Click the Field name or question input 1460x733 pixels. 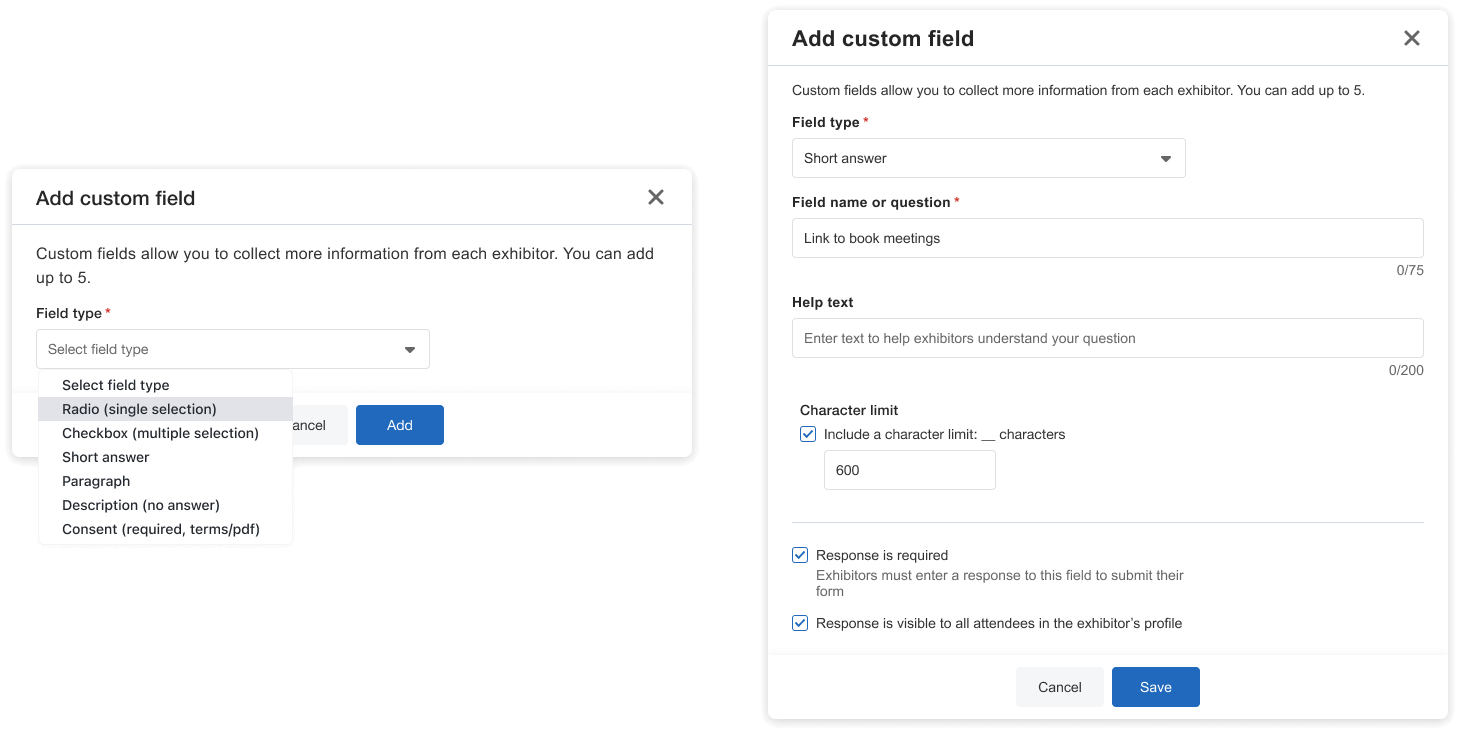1107,238
